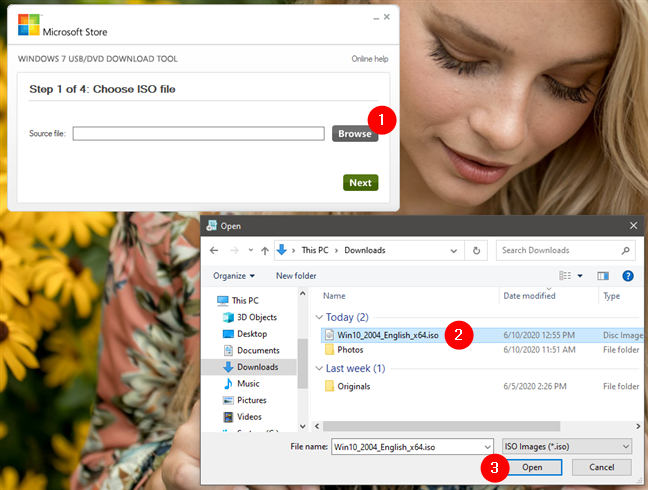The height and width of the screenshot is (490, 648).
Task: Click the Music note icon
Action: 228,383
